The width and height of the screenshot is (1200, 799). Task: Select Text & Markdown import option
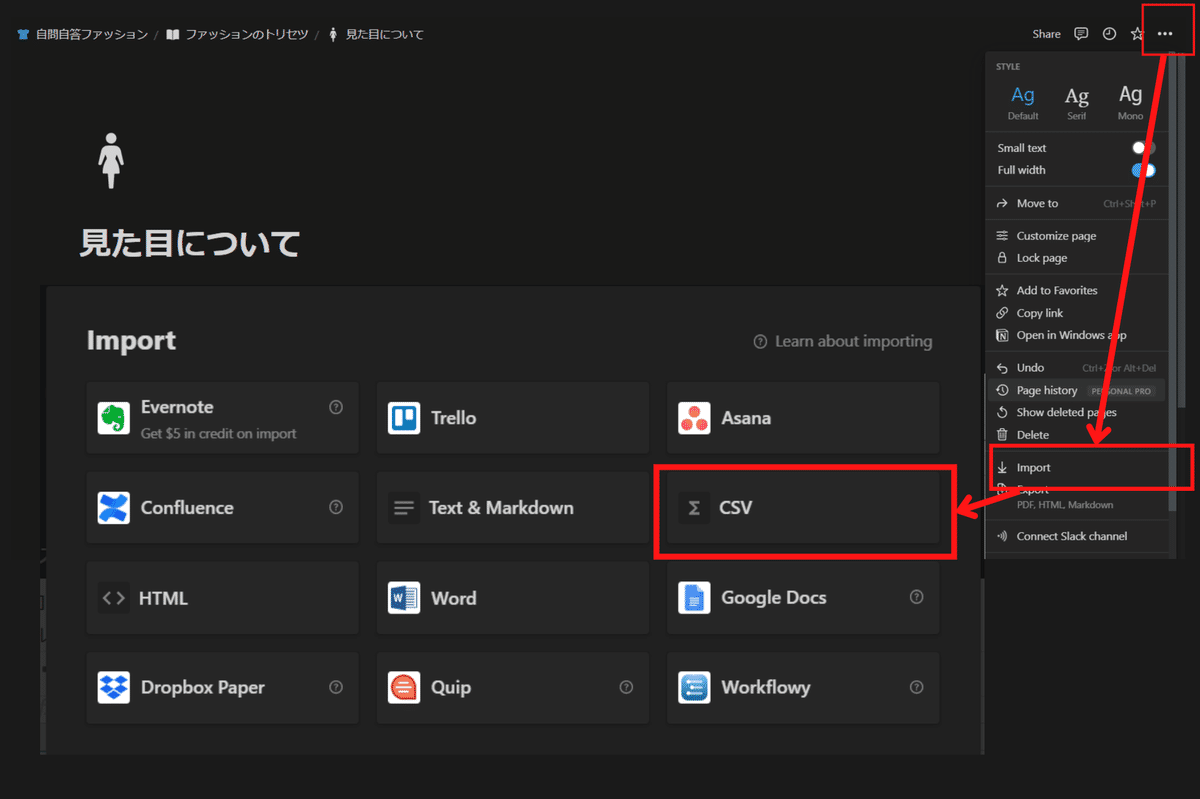tap(513, 508)
